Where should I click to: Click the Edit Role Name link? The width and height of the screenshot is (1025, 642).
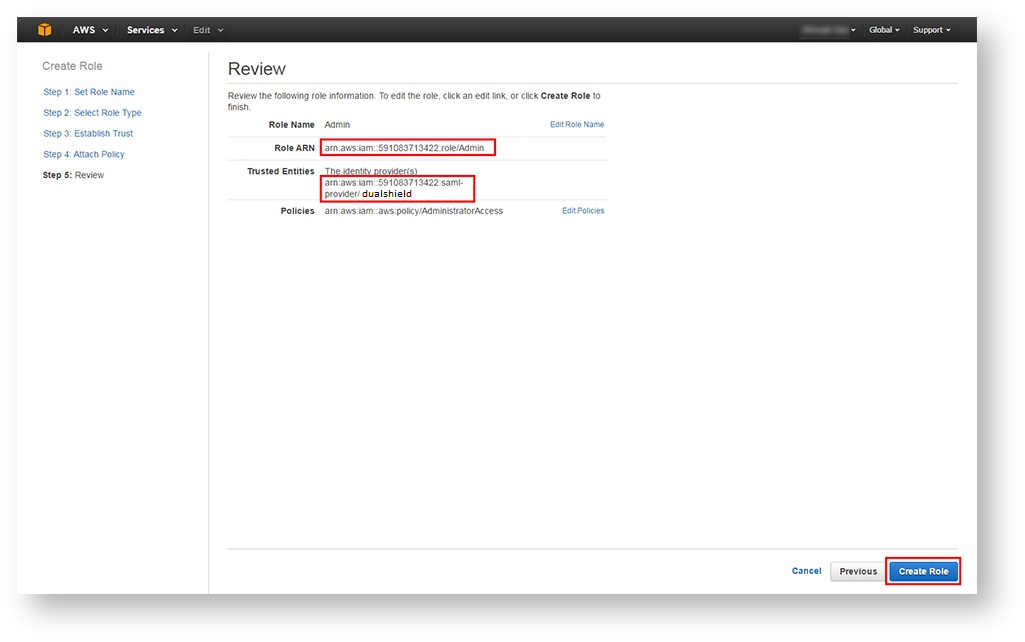pos(577,125)
